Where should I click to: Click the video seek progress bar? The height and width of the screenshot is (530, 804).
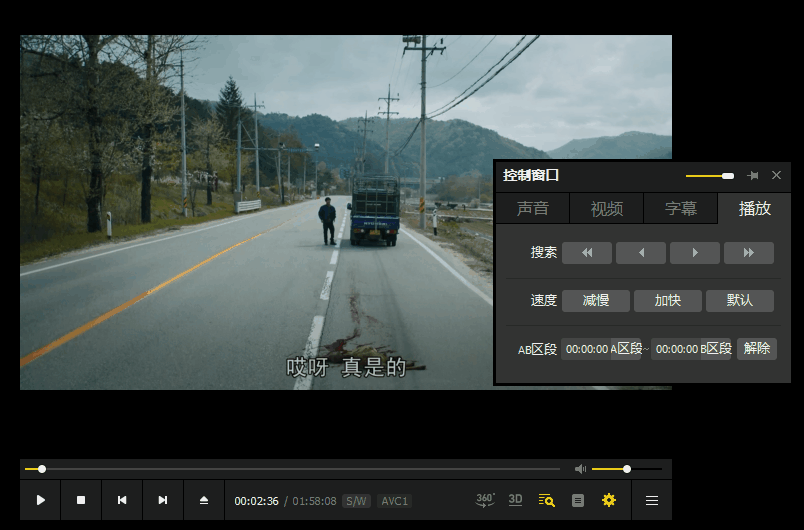click(300, 469)
